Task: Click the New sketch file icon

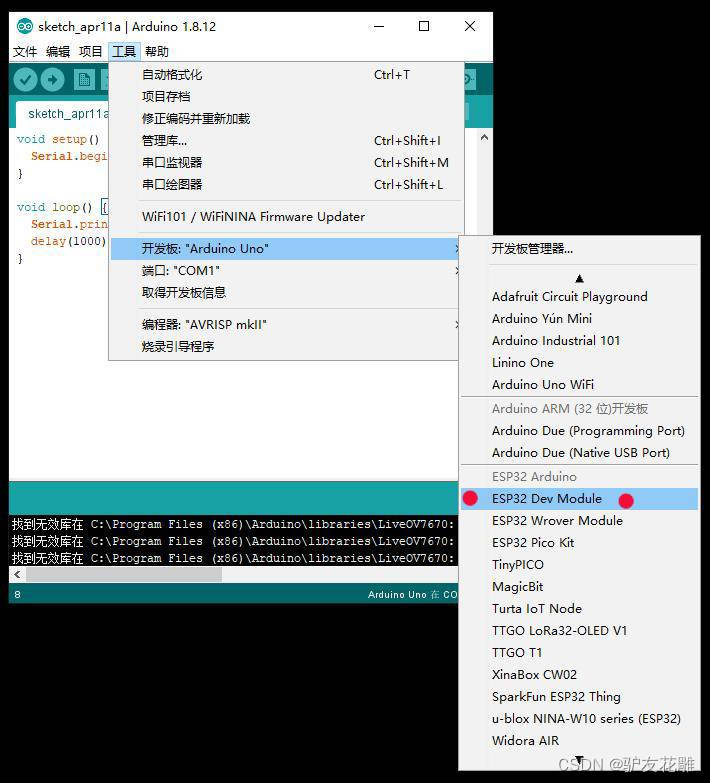Action: (x=84, y=79)
